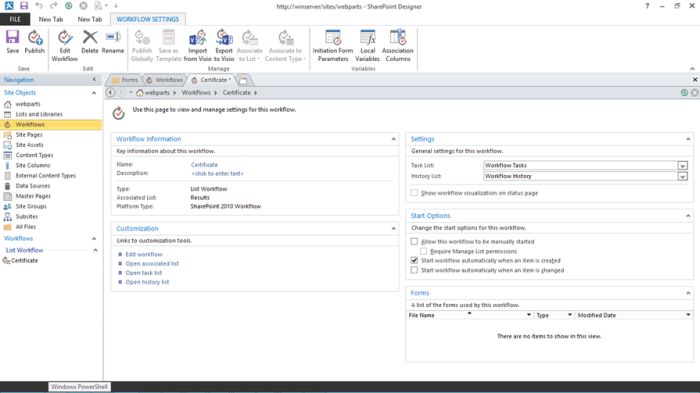Check Start workflow automatically when item is changed
This screenshot has width=700, height=393.
coord(414,270)
